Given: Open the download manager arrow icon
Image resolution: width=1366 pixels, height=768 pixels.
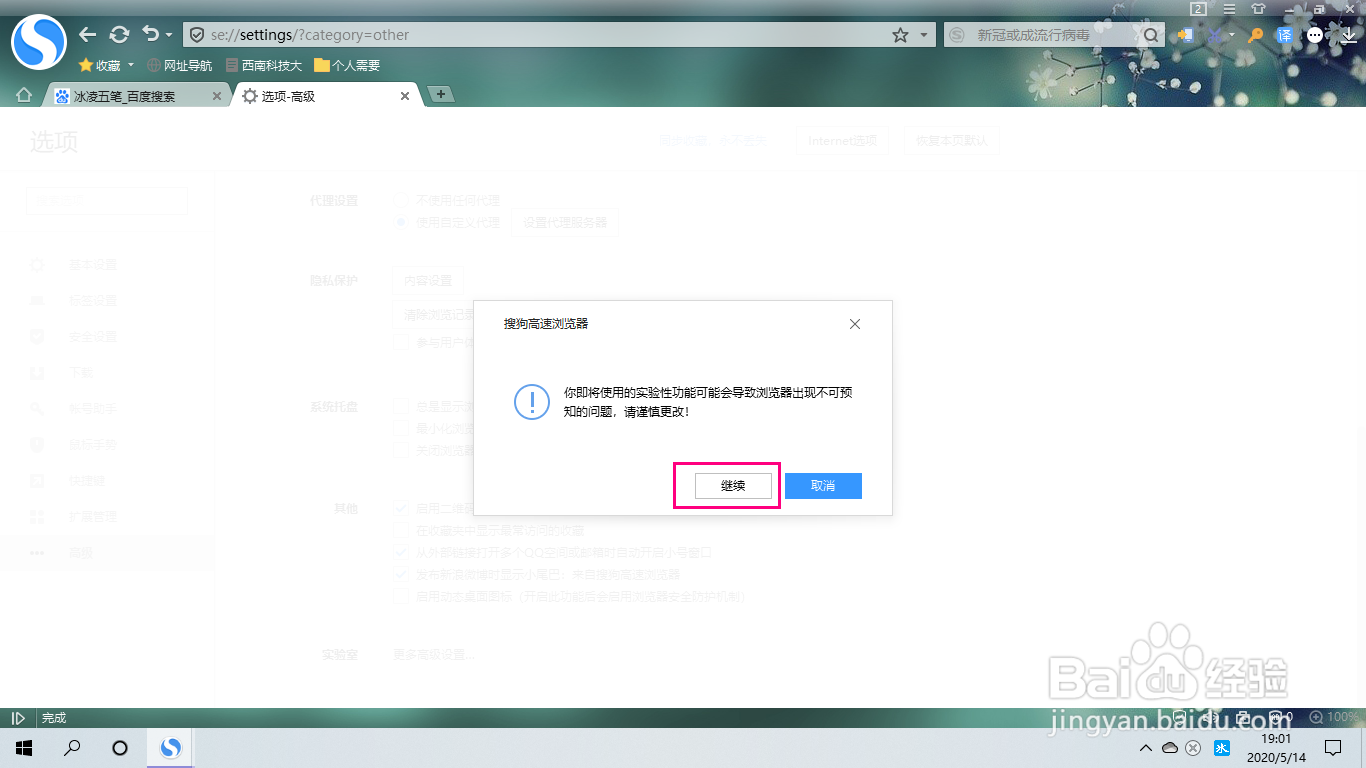Looking at the screenshot, I should 1349,36.
